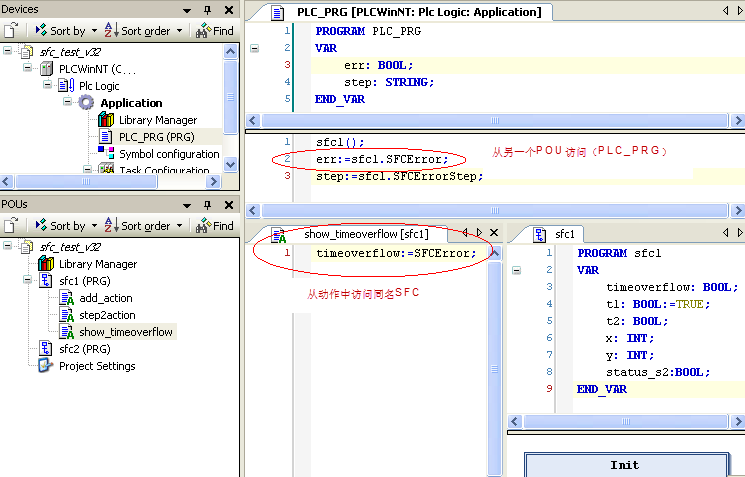This screenshot has width=745, height=477.
Task: Click Sort by icon in Devices panel
Action: [x=41, y=30]
